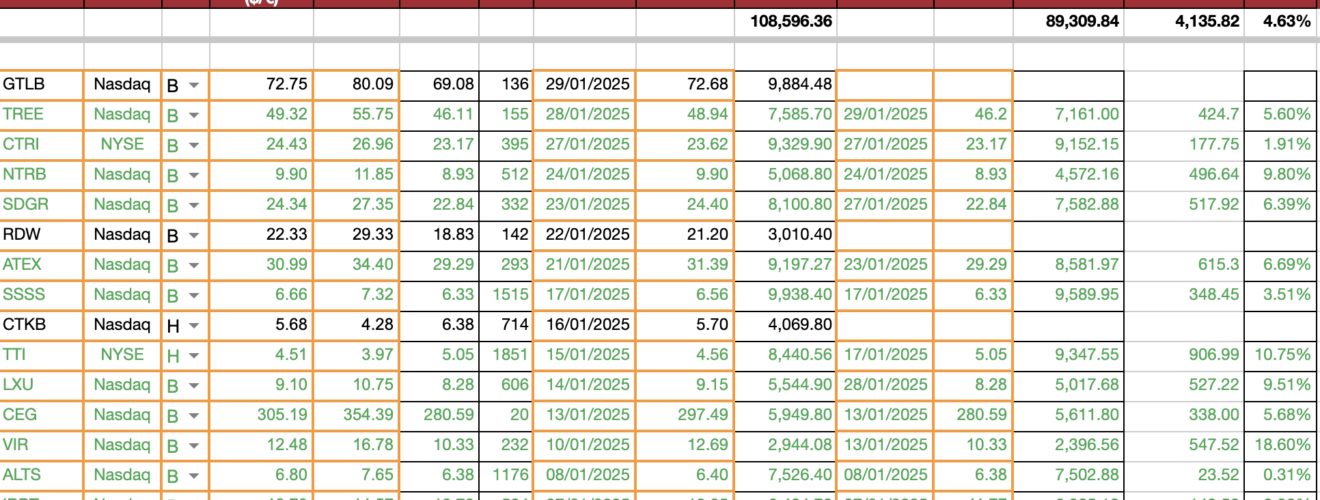Select the NYSE exchange cell for CTRI

122,145
